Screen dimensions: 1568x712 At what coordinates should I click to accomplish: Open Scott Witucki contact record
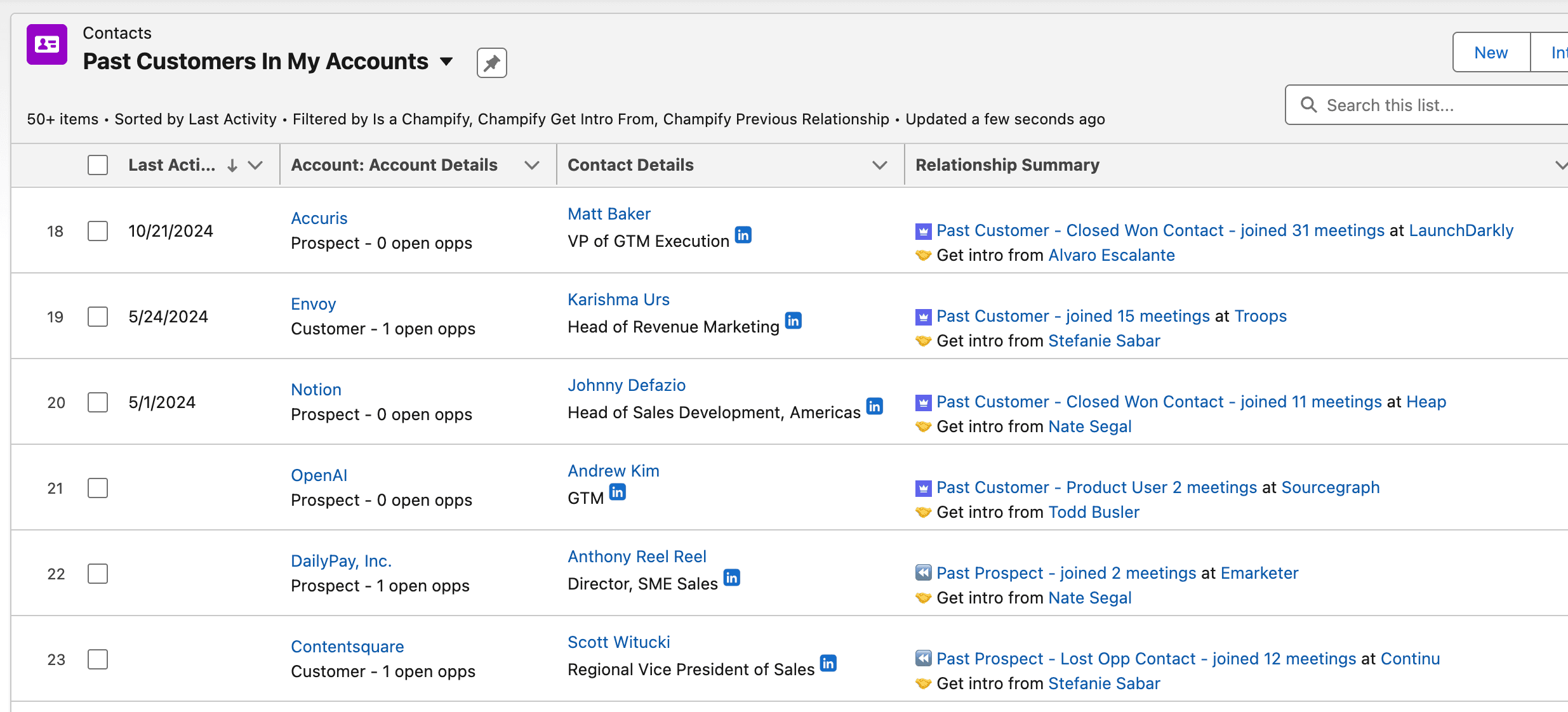619,642
